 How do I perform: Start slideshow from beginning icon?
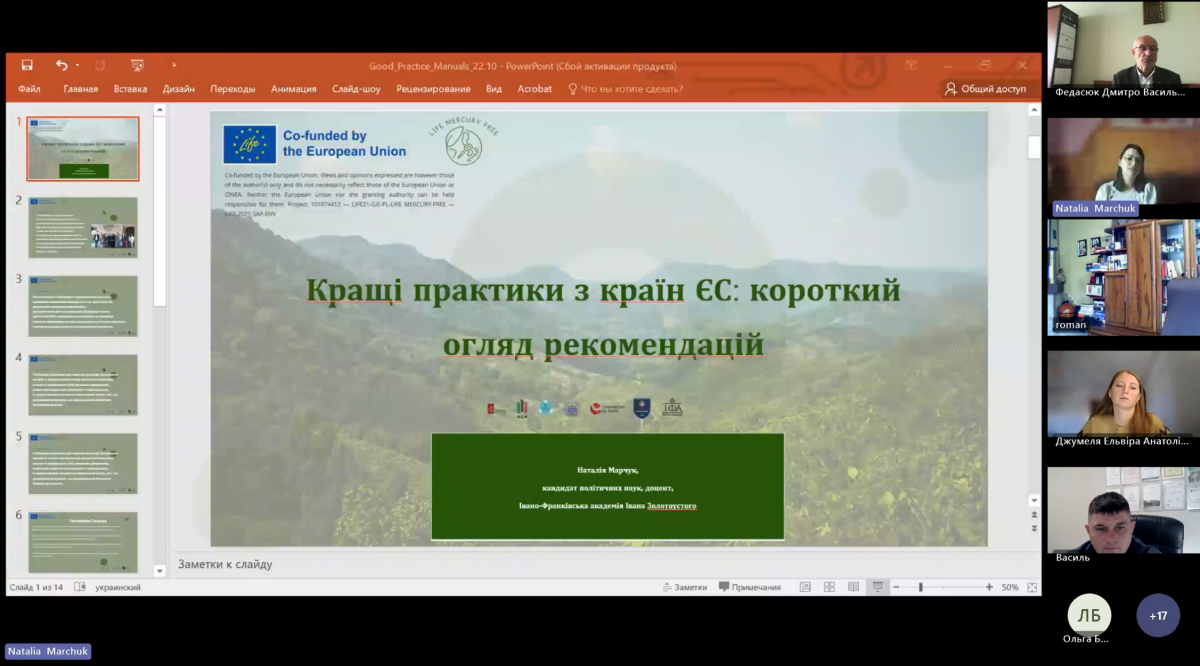(137, 65)
